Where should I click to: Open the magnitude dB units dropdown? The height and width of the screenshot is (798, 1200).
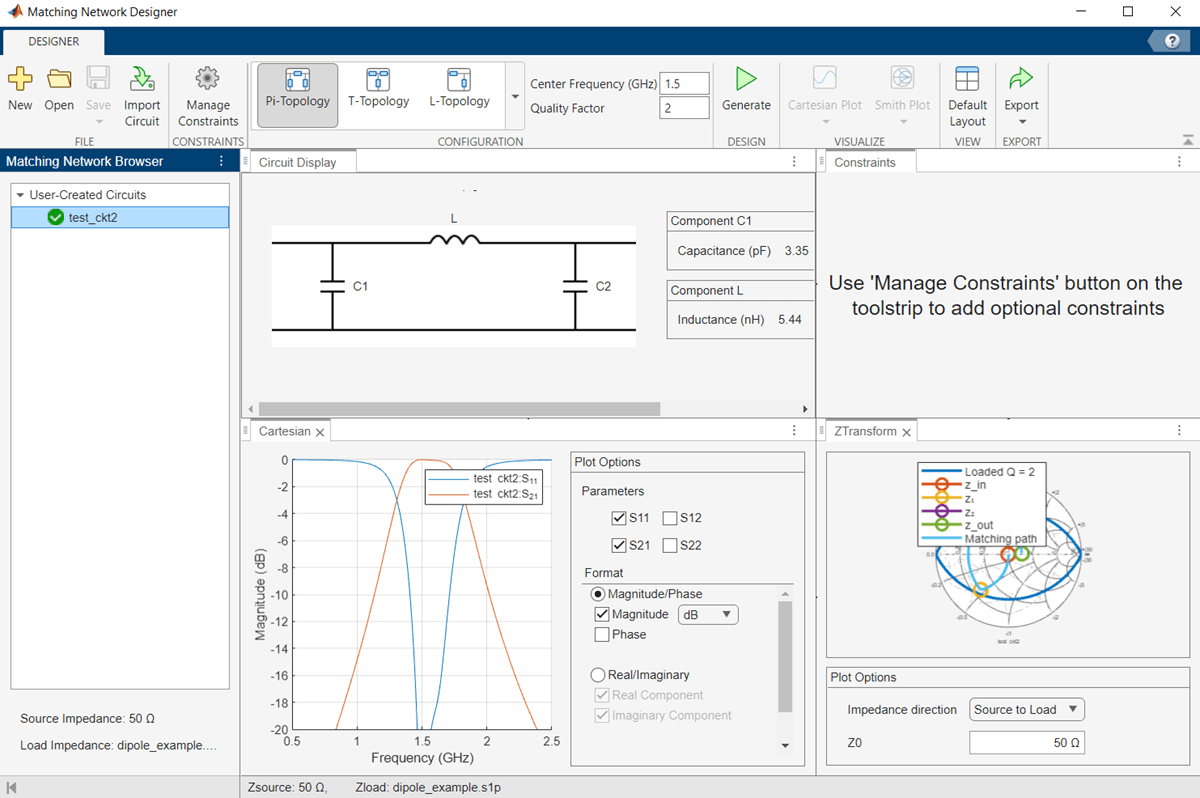(708, 615)
